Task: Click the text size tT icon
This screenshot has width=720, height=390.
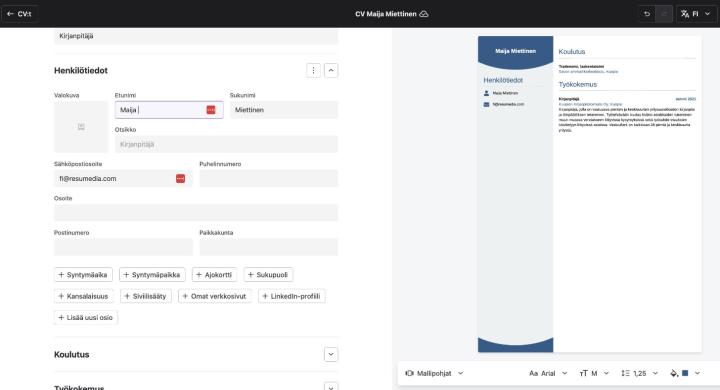Action: (583, 373)
